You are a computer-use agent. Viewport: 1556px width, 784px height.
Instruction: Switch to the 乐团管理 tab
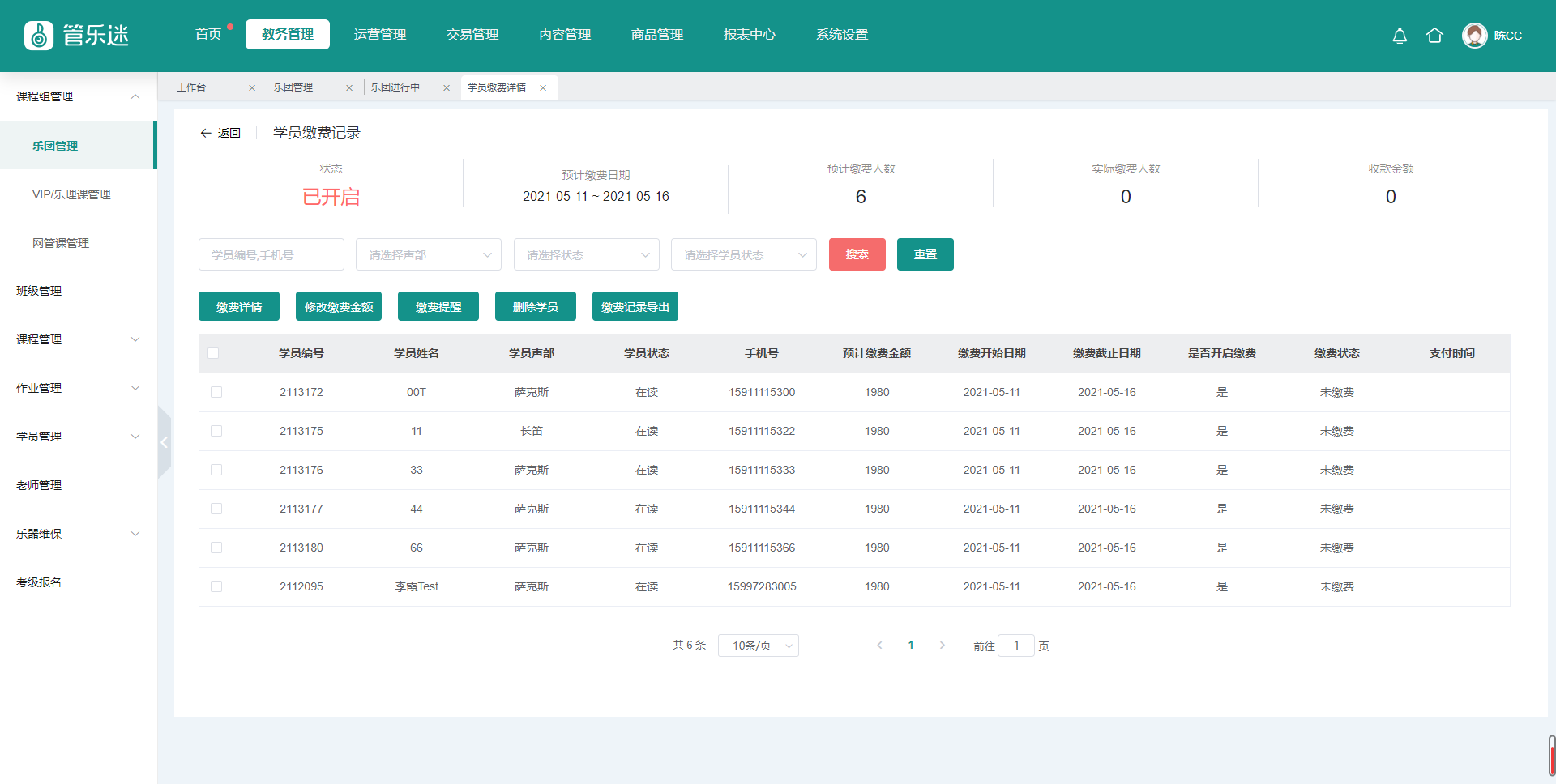coord(293,87)
